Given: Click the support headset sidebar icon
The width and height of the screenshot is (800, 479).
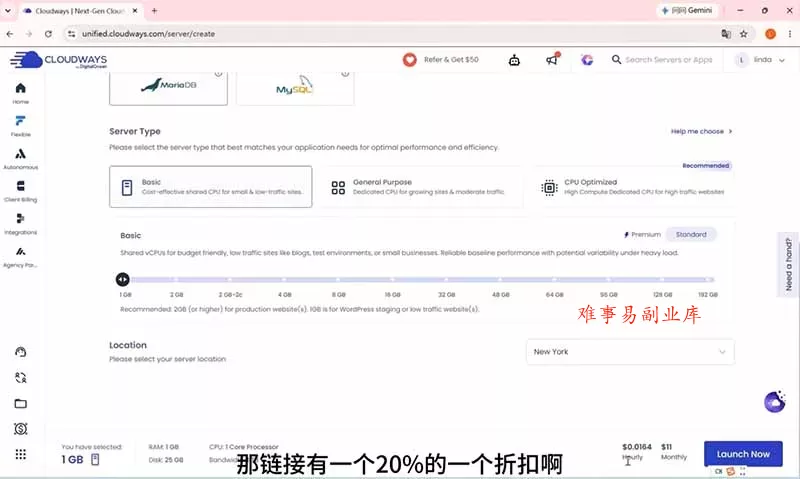Looking at the screenshot, I should 20,352.
